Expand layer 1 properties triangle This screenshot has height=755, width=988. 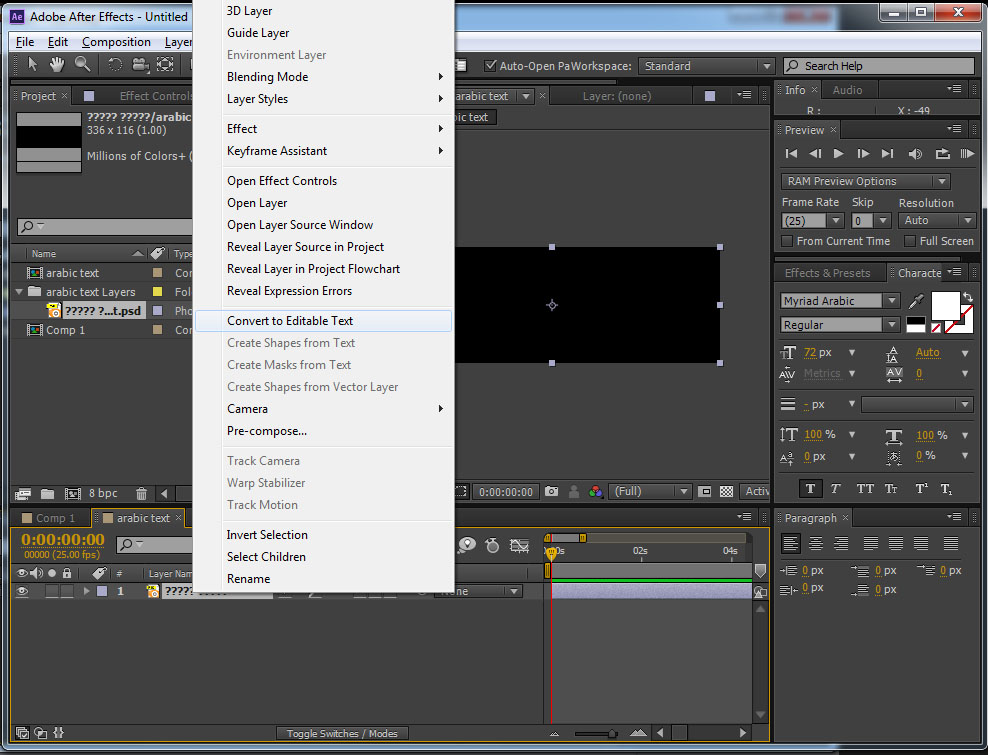pyautogui.click(x=87, y=591)
